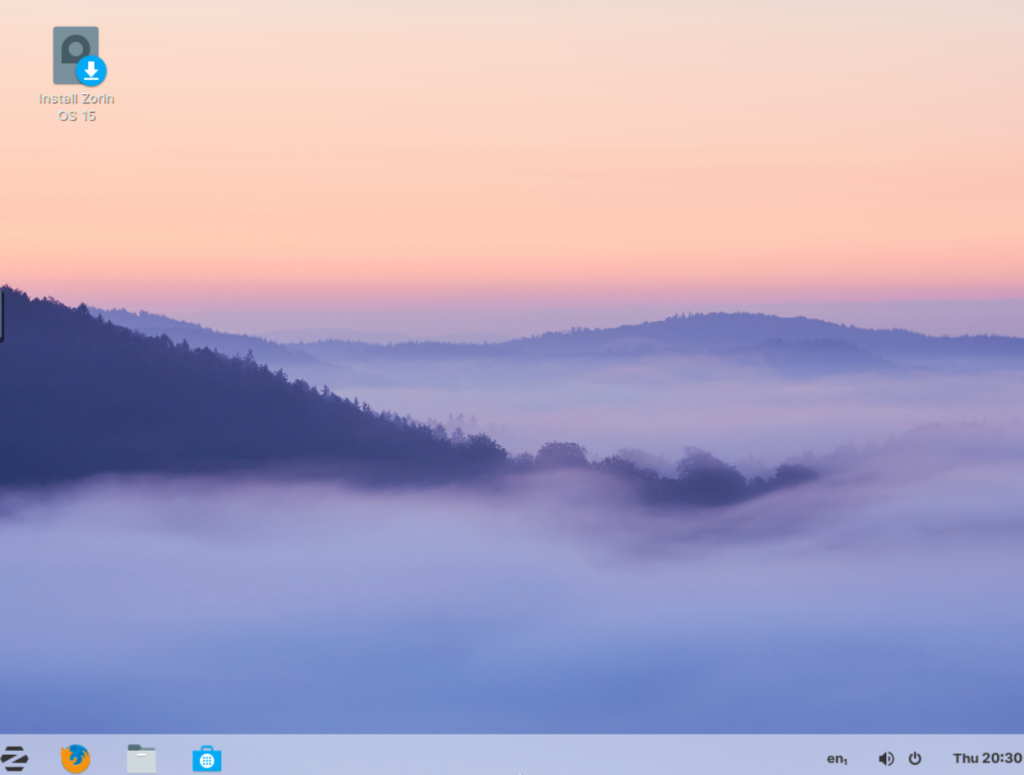The width and height of the screenshot is (1024, 775).
Task: Click the "20:30" time in the panel
Action: point(1001,758)
